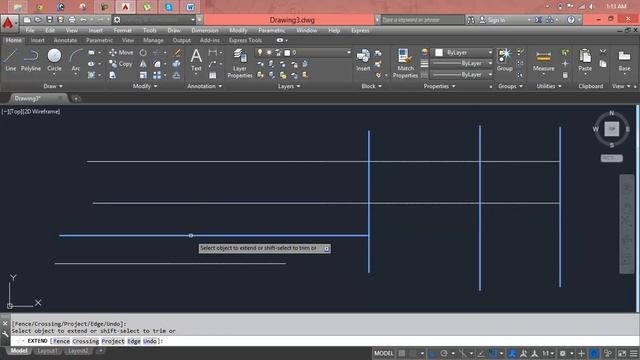The height and width of the screenshot is (360, 640).
Task: Select the Line drawing tool
Action: [x=11, y=60]
